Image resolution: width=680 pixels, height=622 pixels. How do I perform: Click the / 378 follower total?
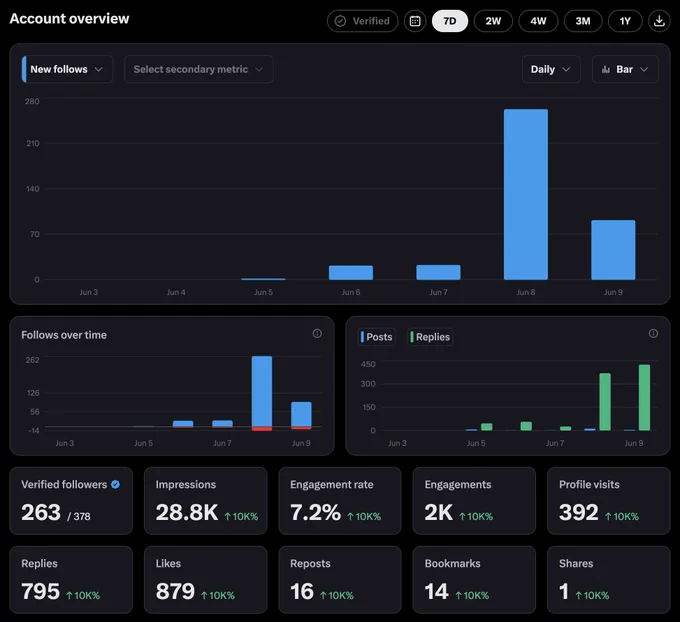(x=79, y=516)
